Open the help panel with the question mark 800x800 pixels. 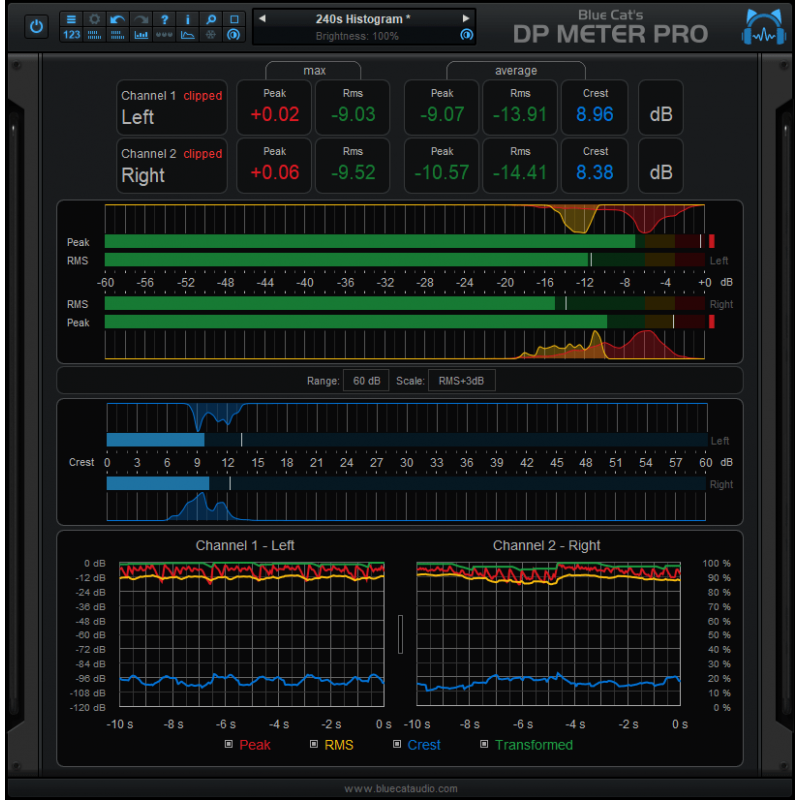point(165,18)
